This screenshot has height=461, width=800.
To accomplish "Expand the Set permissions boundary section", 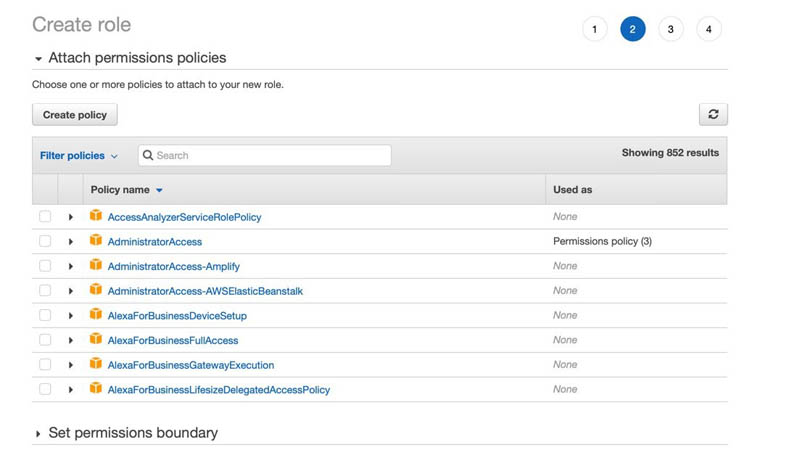I will [x=38, y=434].
